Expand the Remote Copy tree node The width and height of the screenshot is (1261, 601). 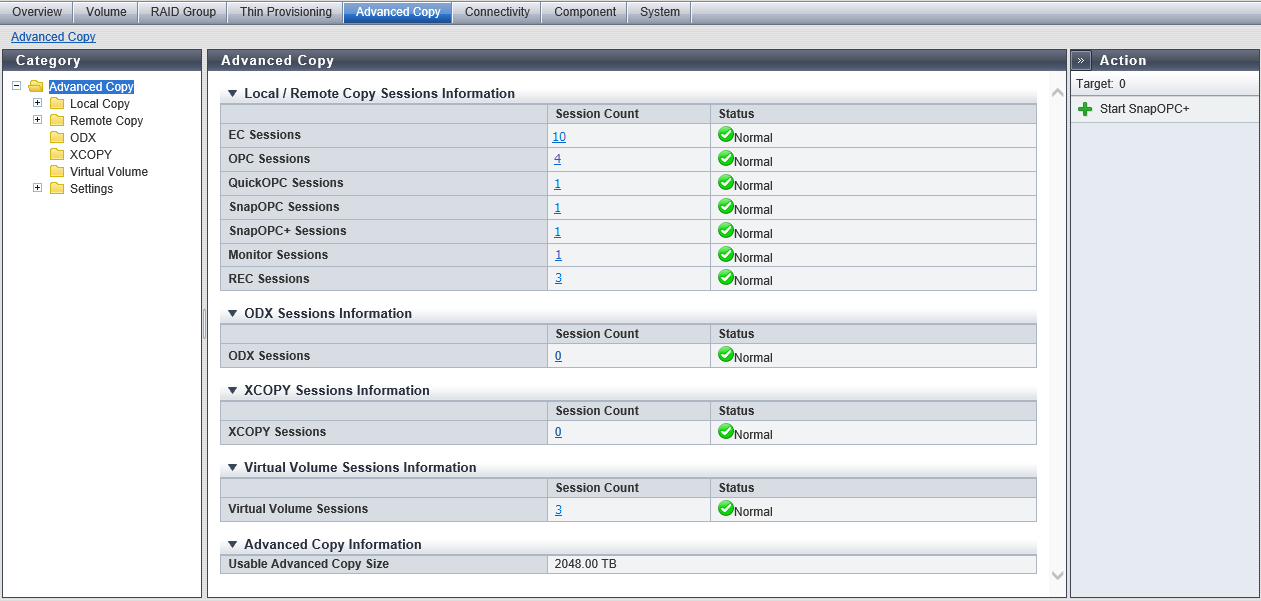[38, 120]
